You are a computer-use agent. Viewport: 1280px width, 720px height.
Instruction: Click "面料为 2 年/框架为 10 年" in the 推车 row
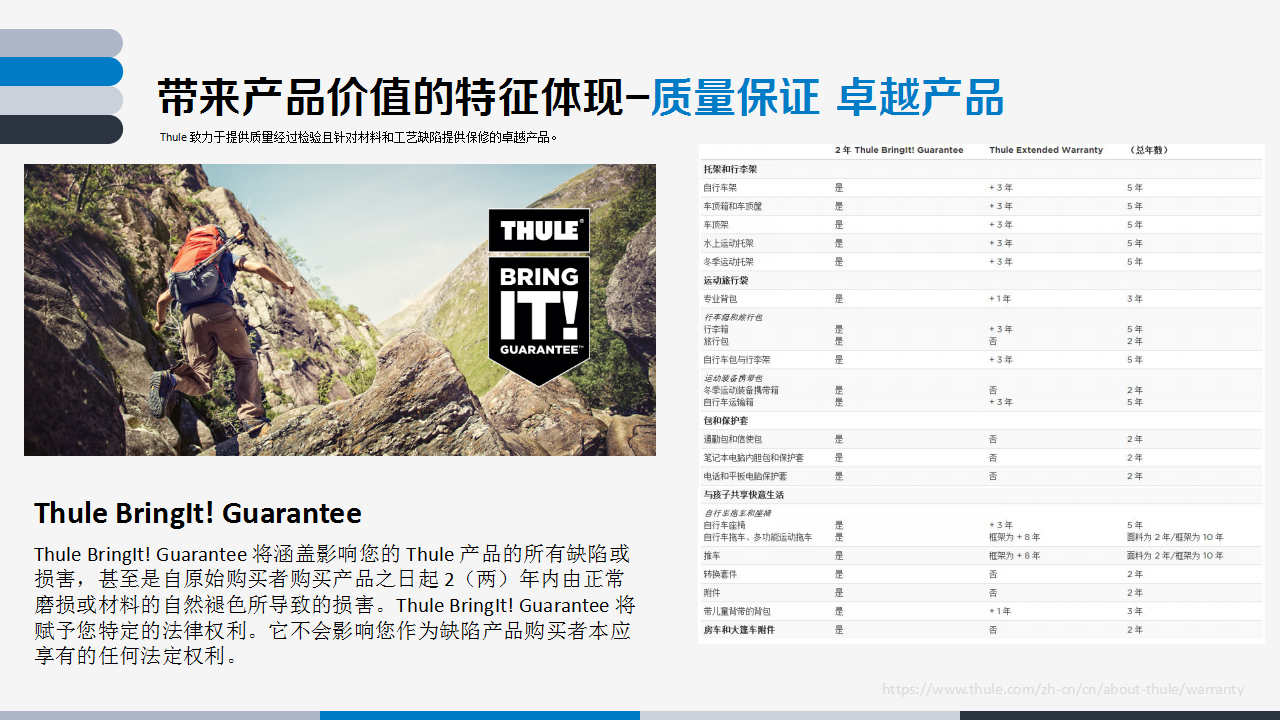(x=1175, y=556)
